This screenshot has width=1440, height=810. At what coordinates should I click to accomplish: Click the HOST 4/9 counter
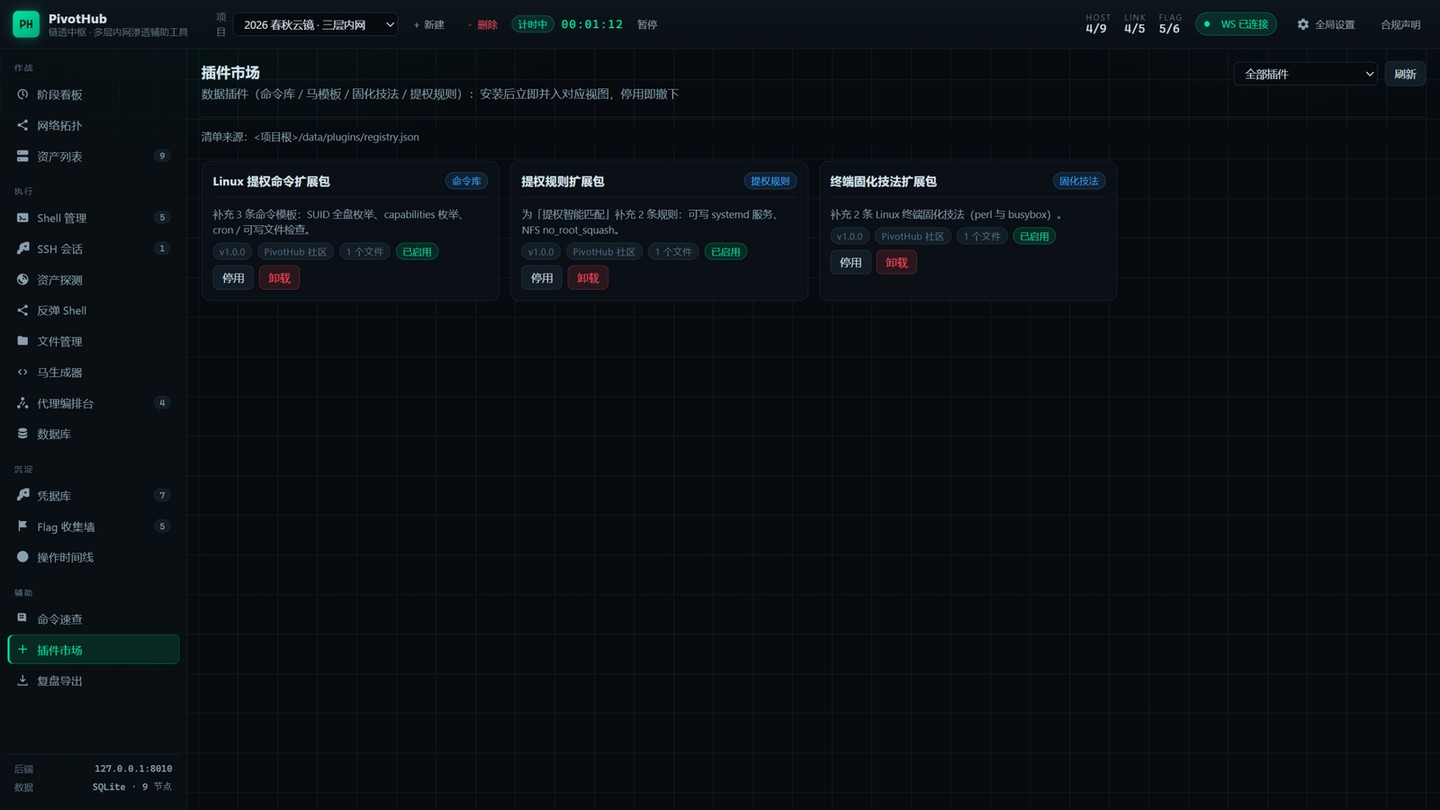[x=1097, y=24]
